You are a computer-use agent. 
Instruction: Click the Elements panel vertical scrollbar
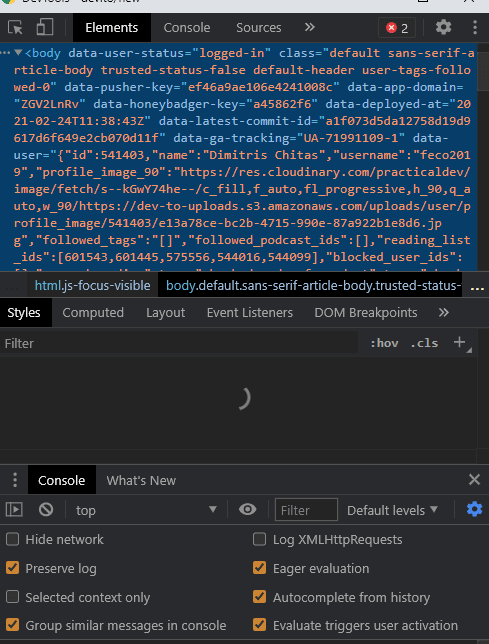[483, 72]
